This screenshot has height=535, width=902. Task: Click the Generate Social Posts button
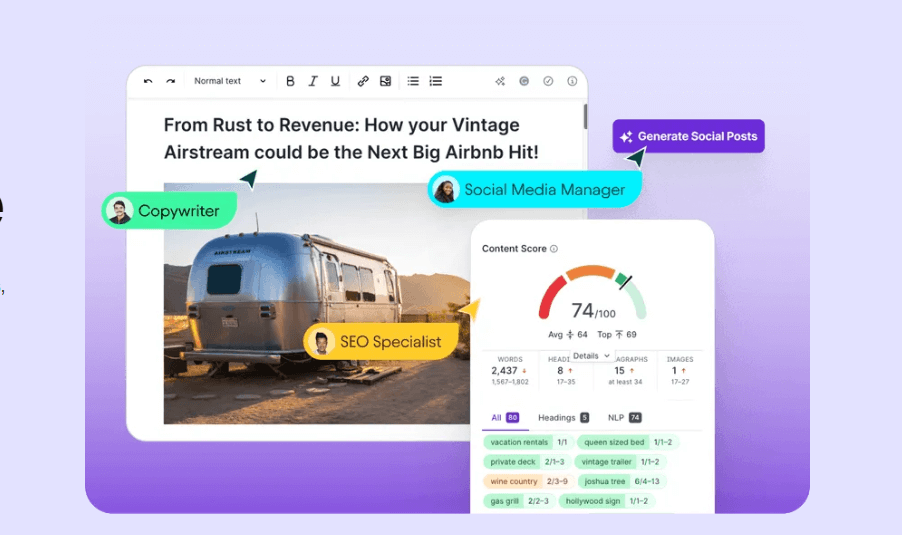[x=689, y=136]
